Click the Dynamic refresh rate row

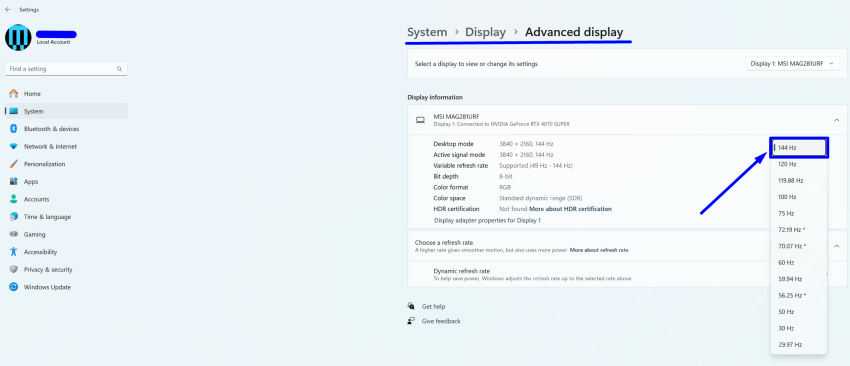(x=627, y=274)
